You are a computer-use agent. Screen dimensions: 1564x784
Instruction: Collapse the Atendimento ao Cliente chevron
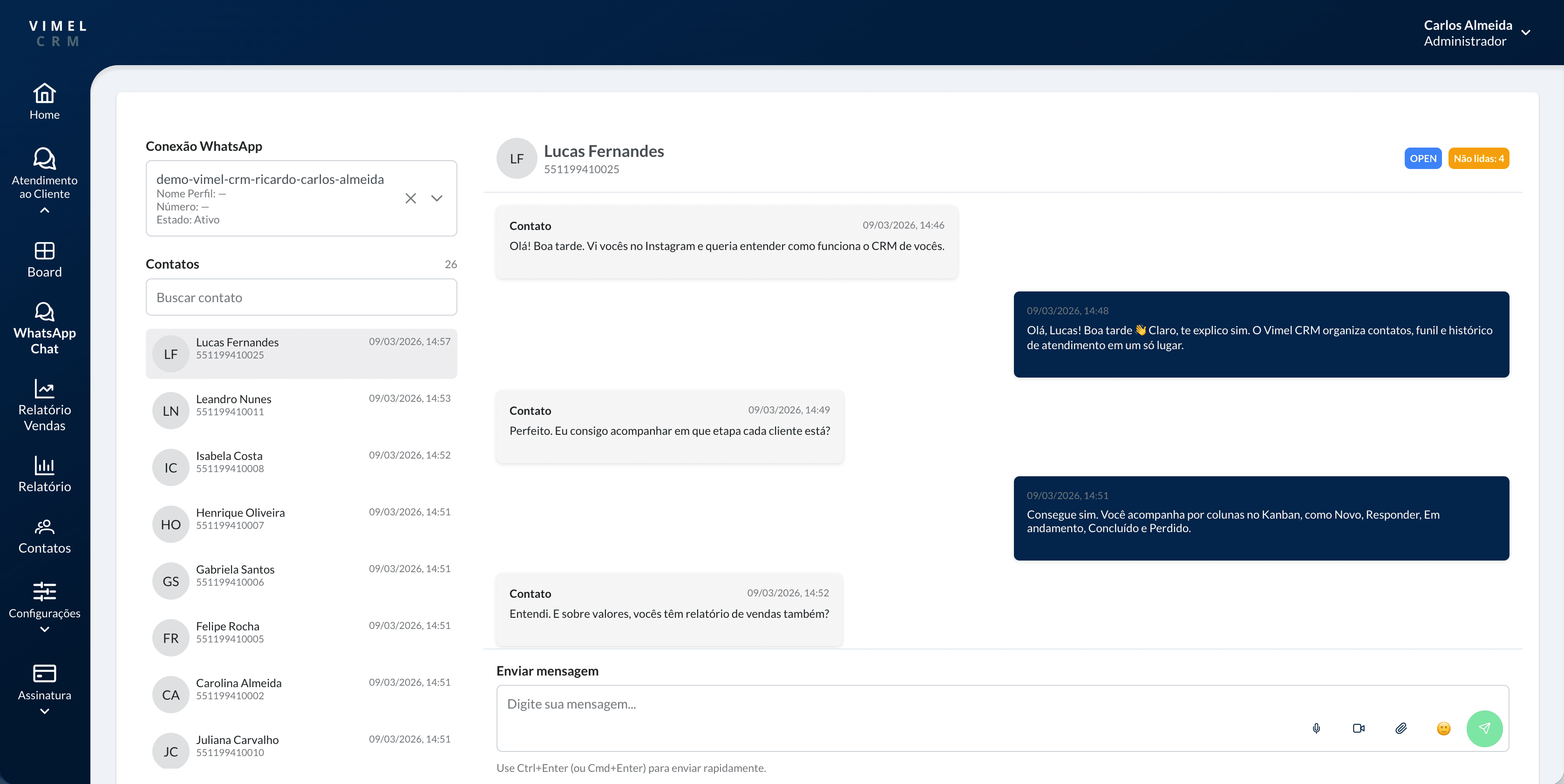[x=44, y=210]
